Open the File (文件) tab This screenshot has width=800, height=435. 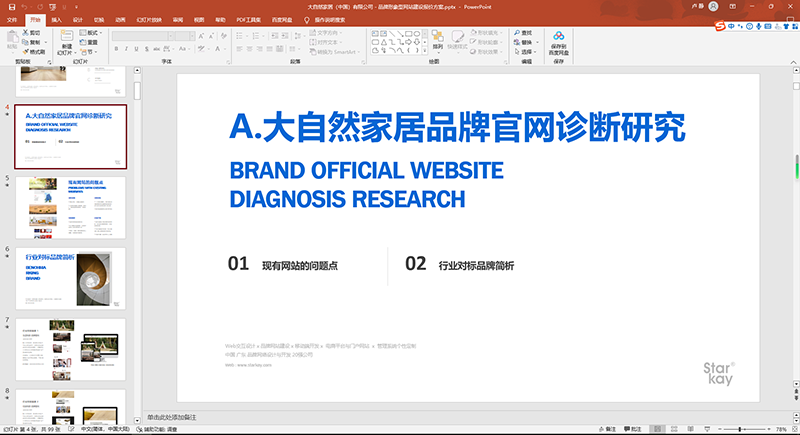tap(12, 20)
